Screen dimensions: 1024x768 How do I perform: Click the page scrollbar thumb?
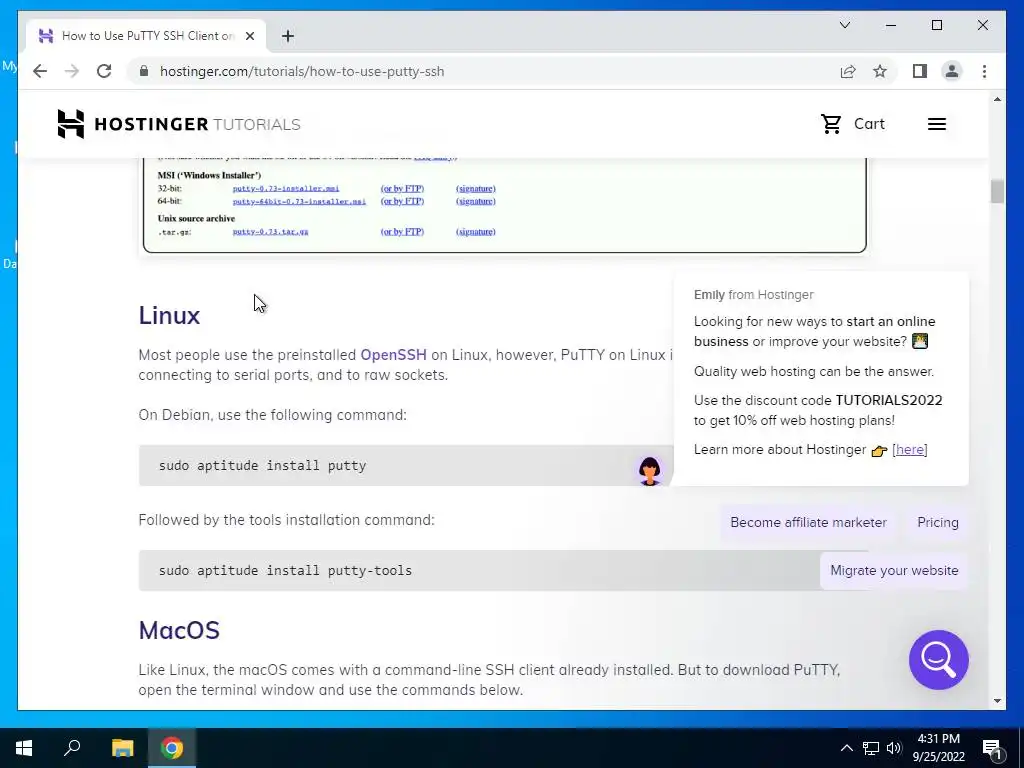[997, 191]
